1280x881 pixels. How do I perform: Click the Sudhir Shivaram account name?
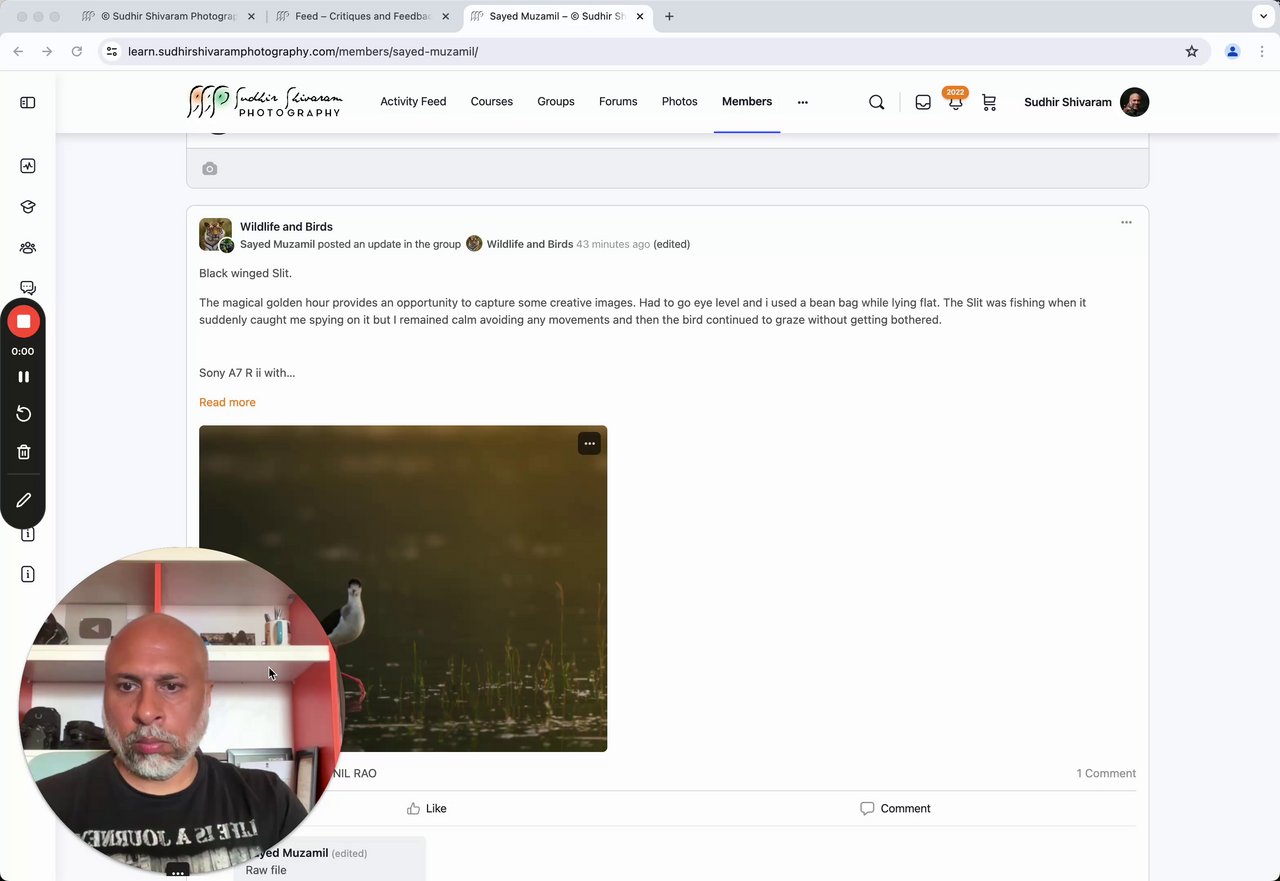point(1068,102)
